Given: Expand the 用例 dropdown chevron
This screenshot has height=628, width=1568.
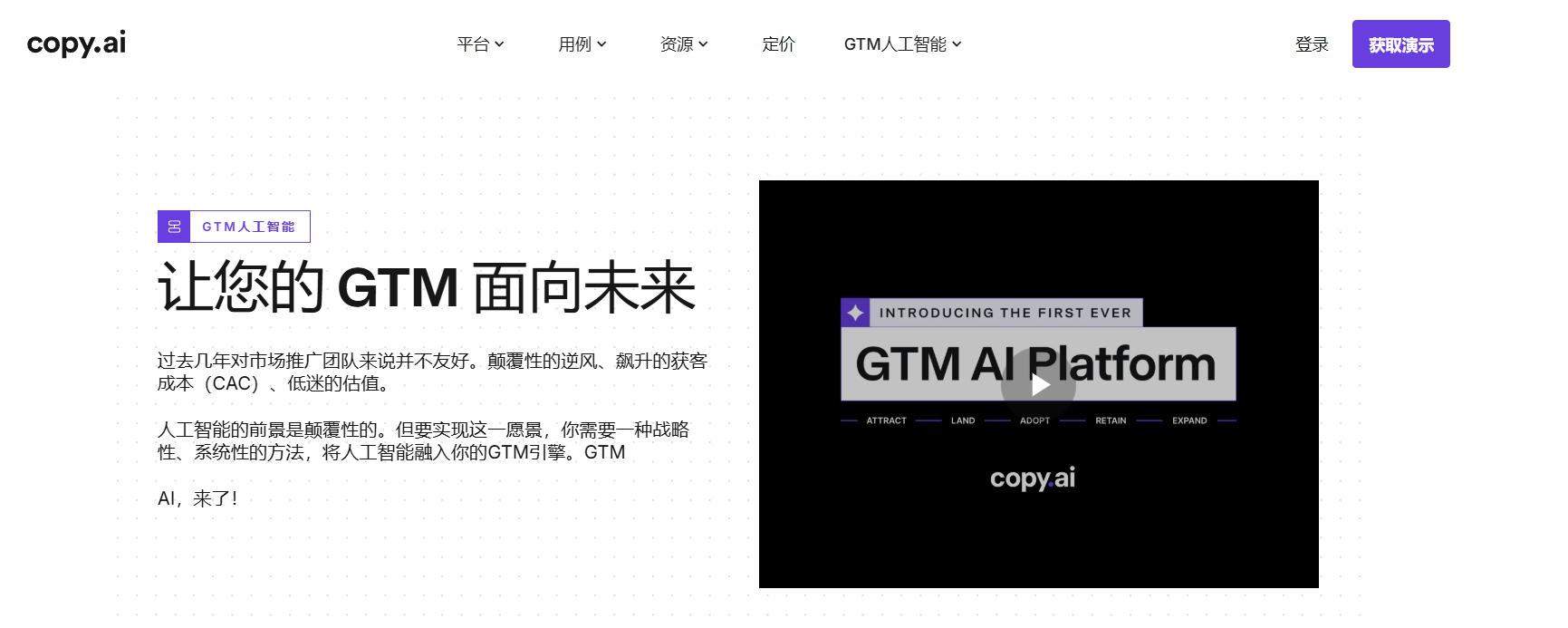Looking at the screenshot, I should click(x=601, y=44).
